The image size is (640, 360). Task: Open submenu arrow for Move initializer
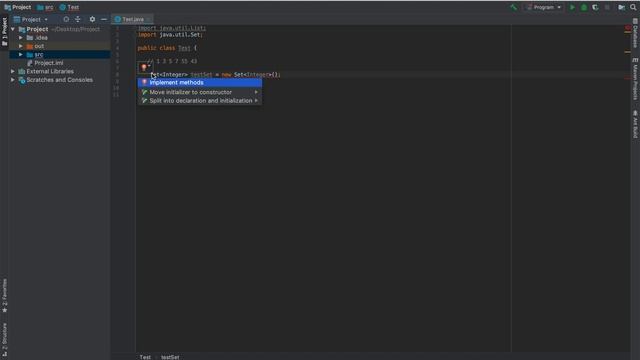coord(256,92)
